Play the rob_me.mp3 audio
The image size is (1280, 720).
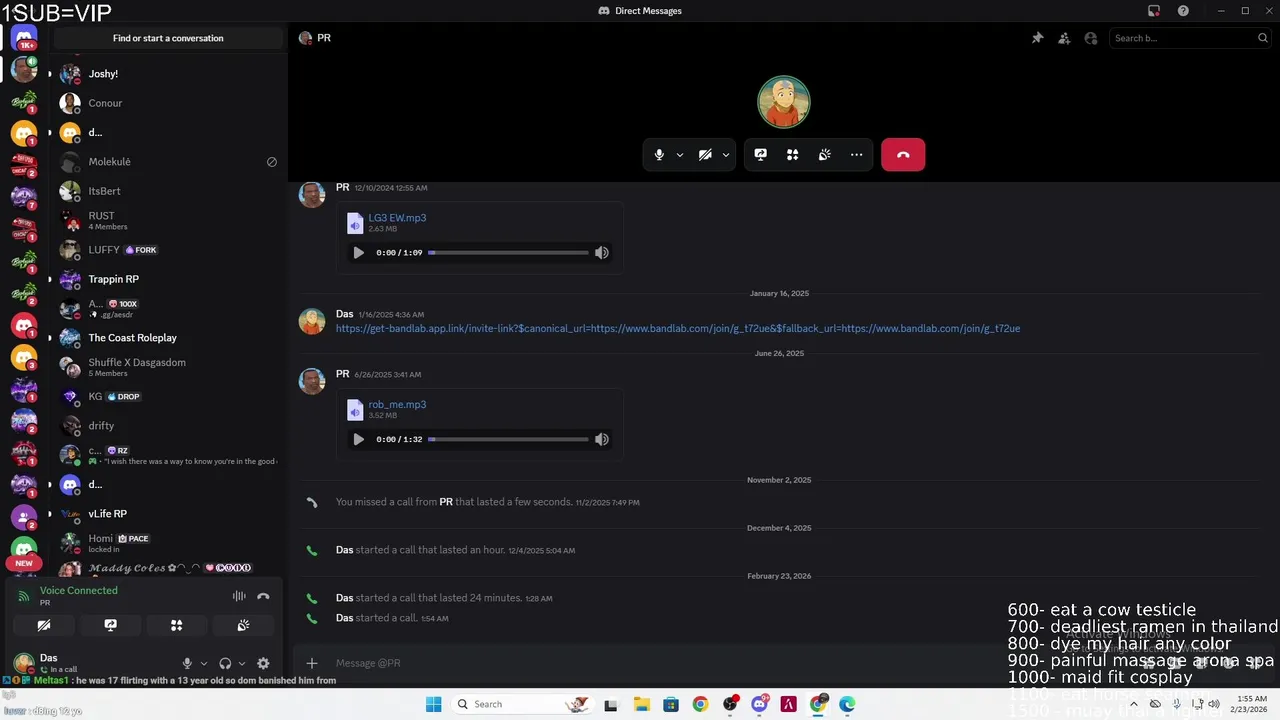358,439
